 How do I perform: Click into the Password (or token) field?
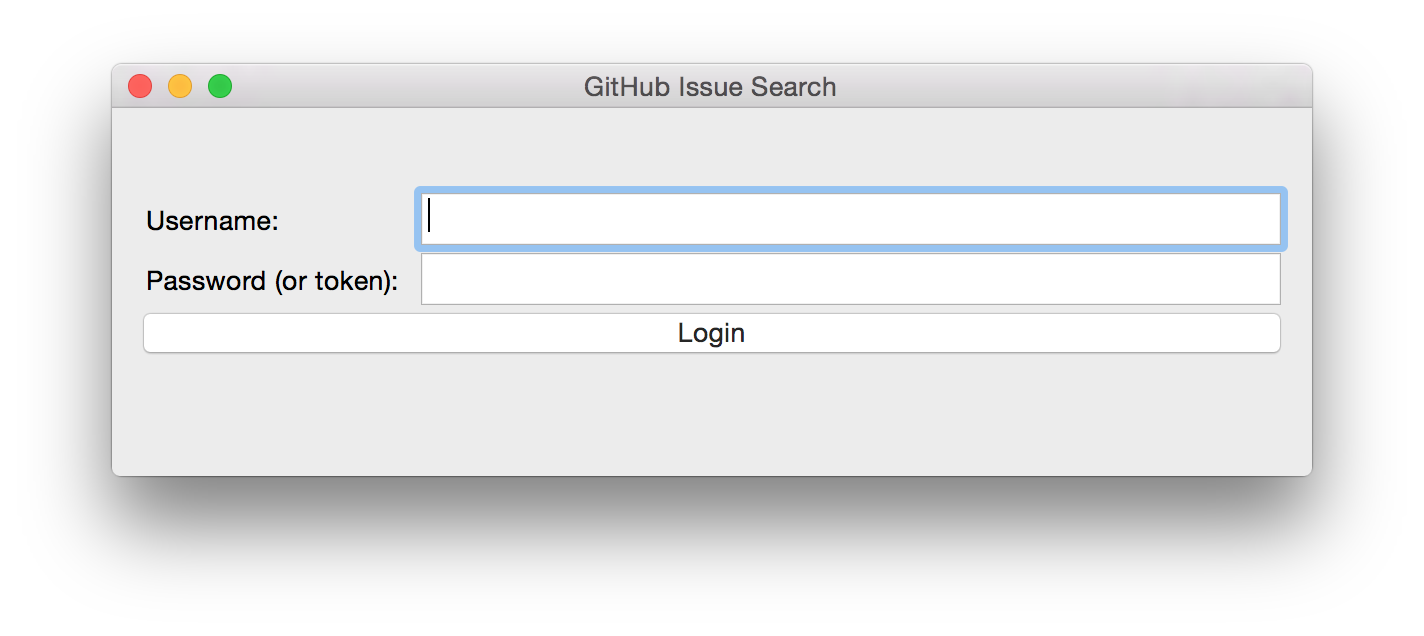[x=850, y=279]
